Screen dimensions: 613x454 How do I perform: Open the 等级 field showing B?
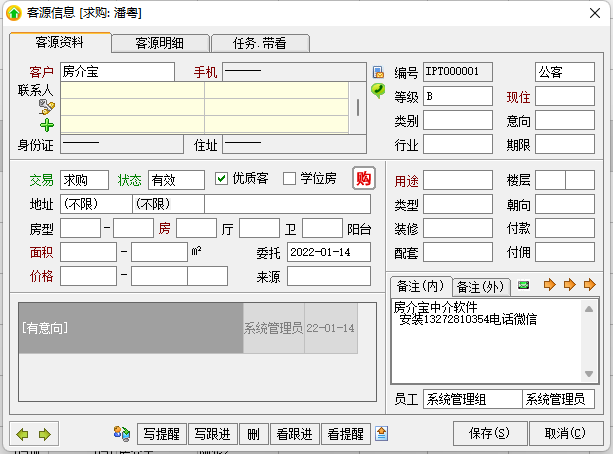tap(457, 97)
